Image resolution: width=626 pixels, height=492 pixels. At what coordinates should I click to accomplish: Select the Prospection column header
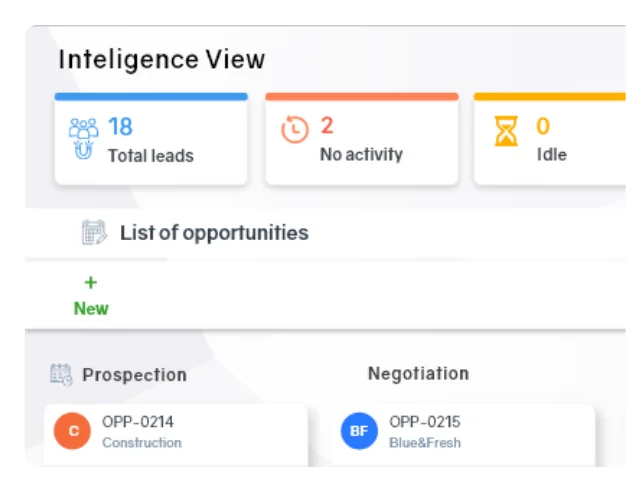(134, 375)
